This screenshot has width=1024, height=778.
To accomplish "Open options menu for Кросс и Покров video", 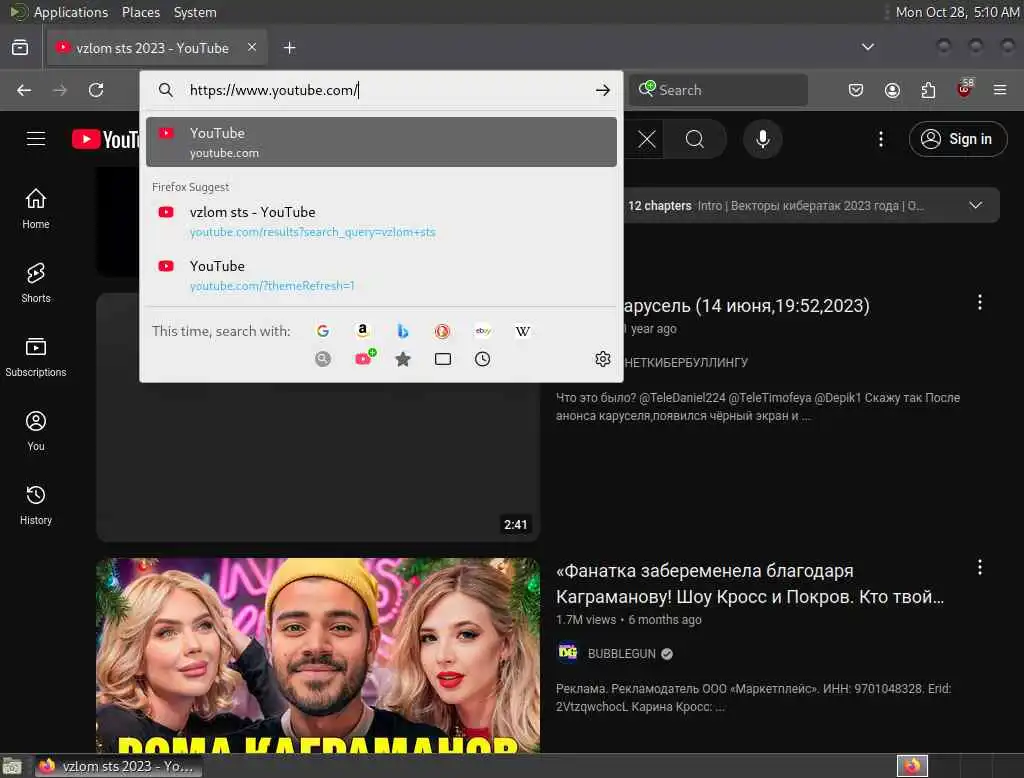I will pyautogui.click(x=979, y=567).
